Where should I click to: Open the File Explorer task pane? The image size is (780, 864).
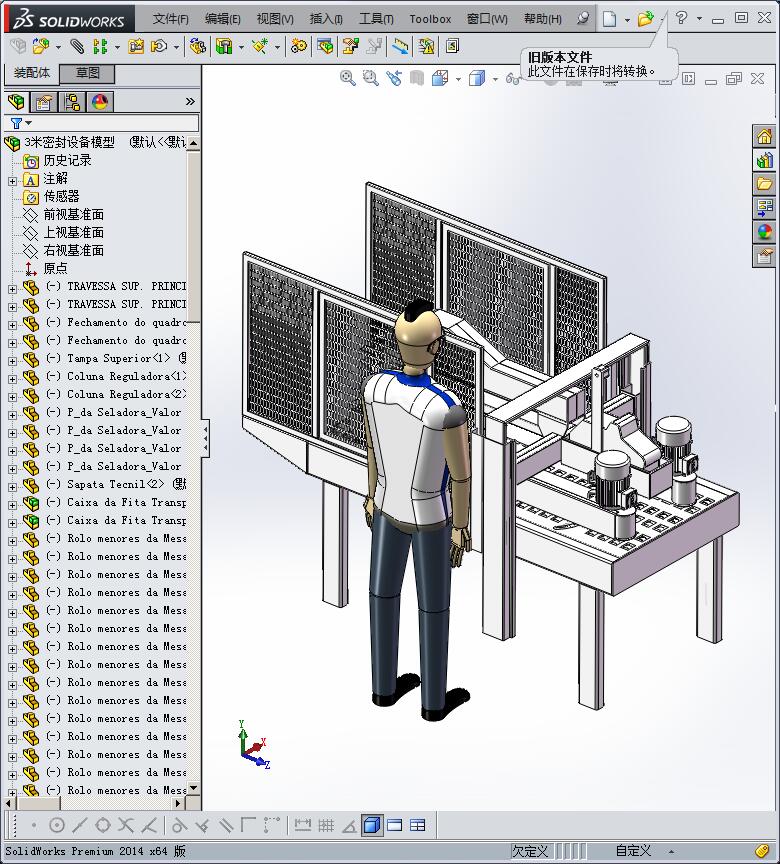pyautogui.click(x=764, y=184)
